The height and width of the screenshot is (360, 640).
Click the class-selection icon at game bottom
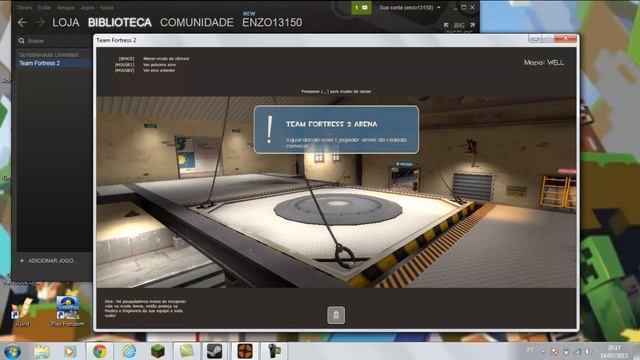click(x=336, y=315)
